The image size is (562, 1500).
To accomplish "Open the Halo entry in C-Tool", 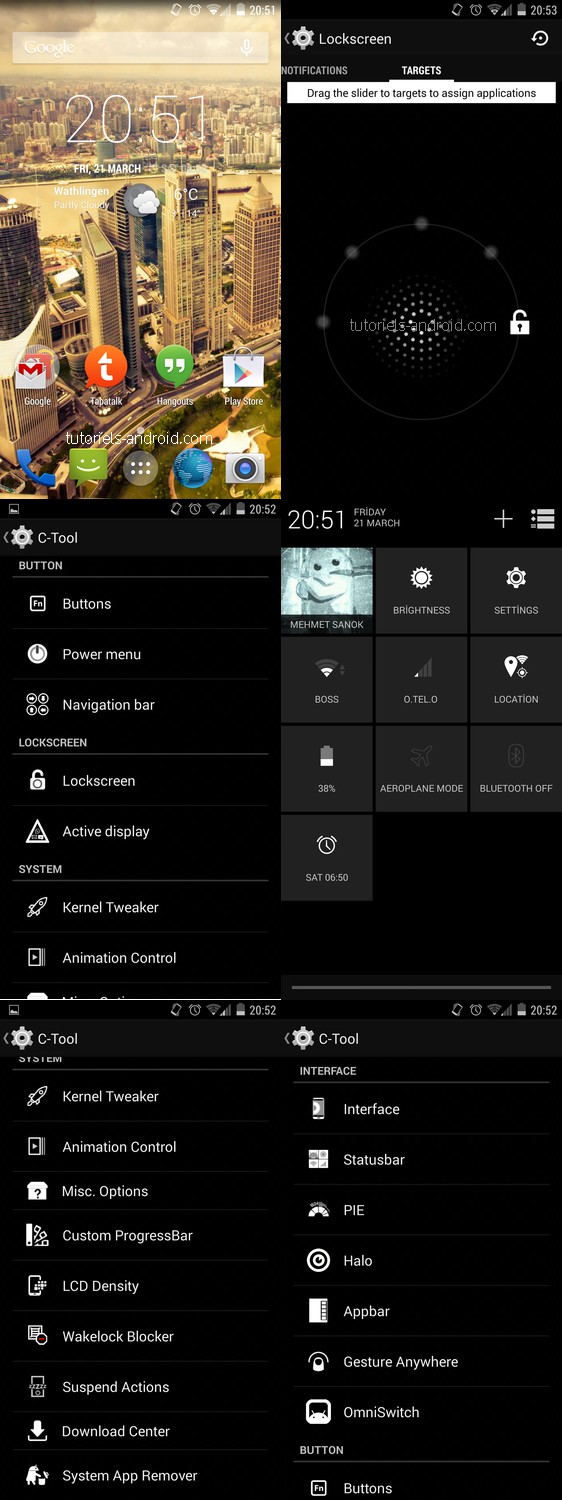I will pyautogui.click(x=421, y=1261).
